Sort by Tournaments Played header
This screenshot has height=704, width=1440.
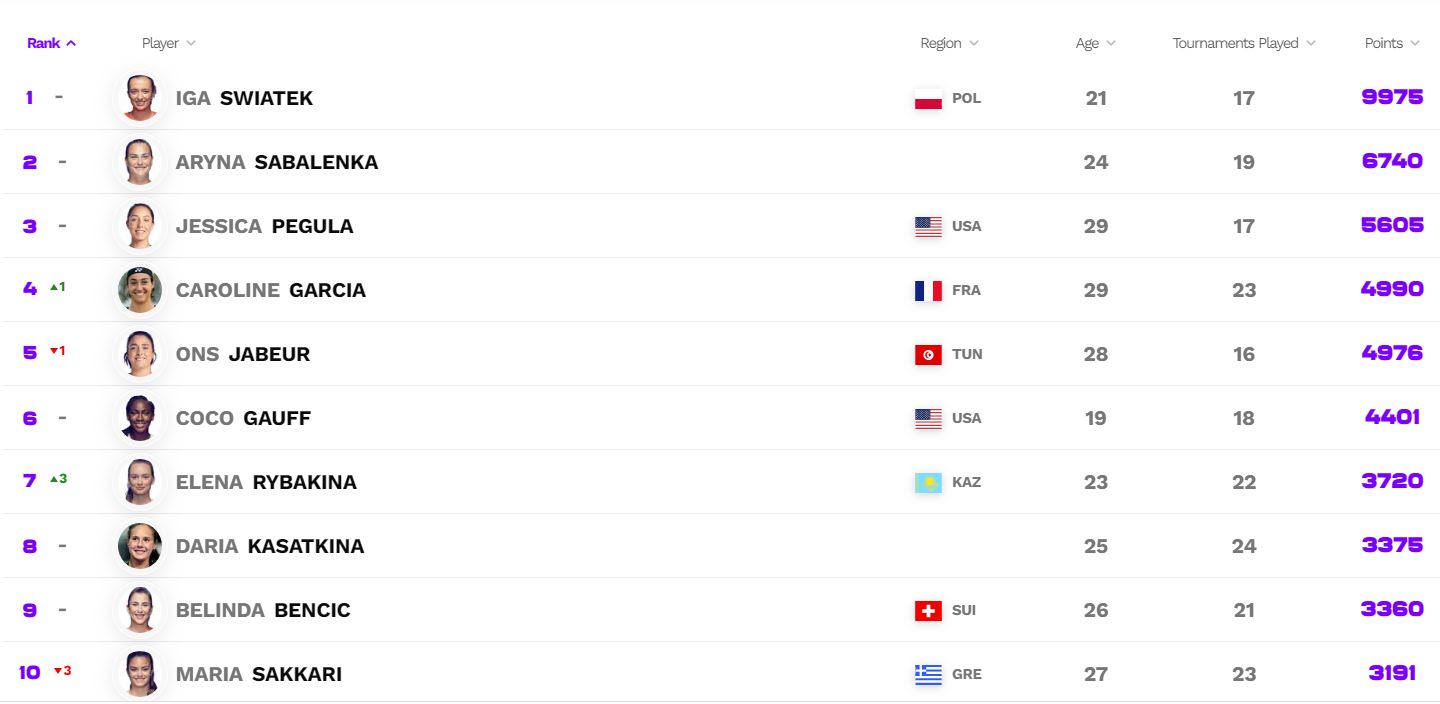click(x=1244, y=43)
